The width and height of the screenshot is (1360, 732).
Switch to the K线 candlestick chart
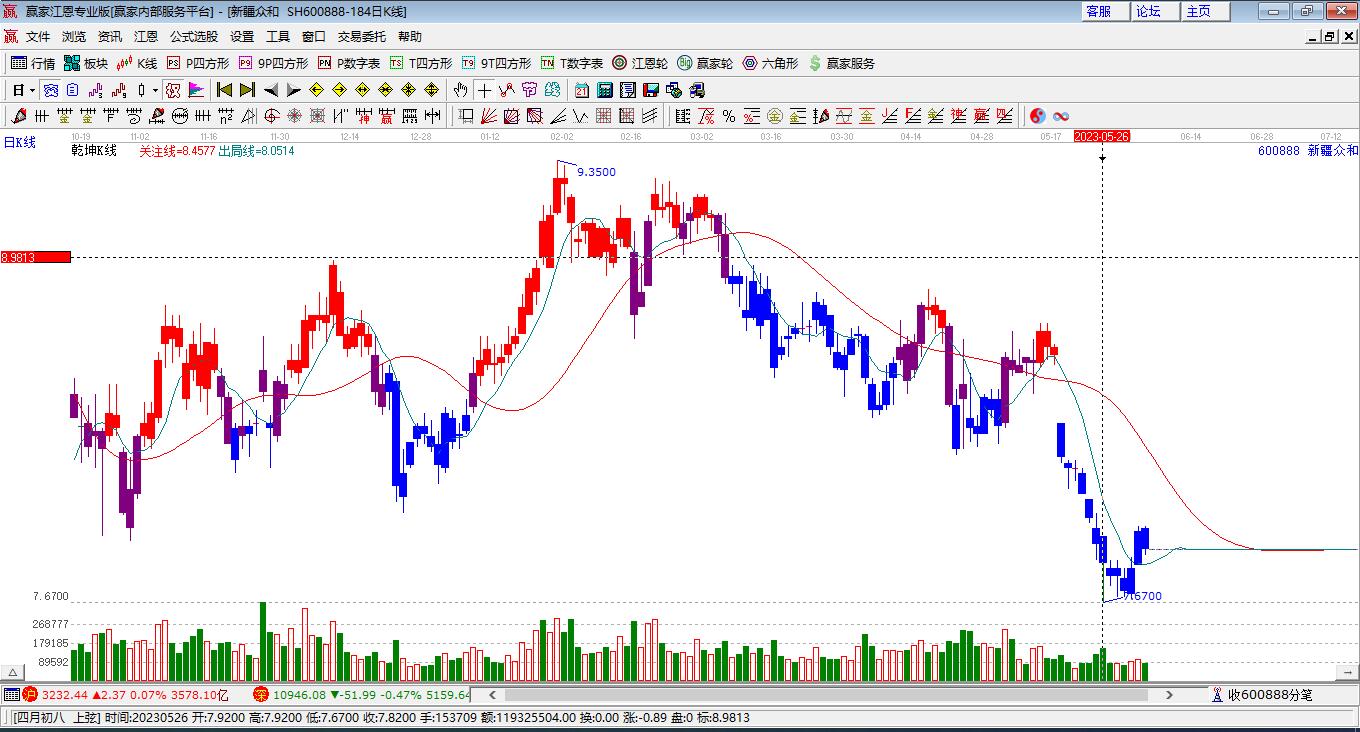click(x=137, y=63)
